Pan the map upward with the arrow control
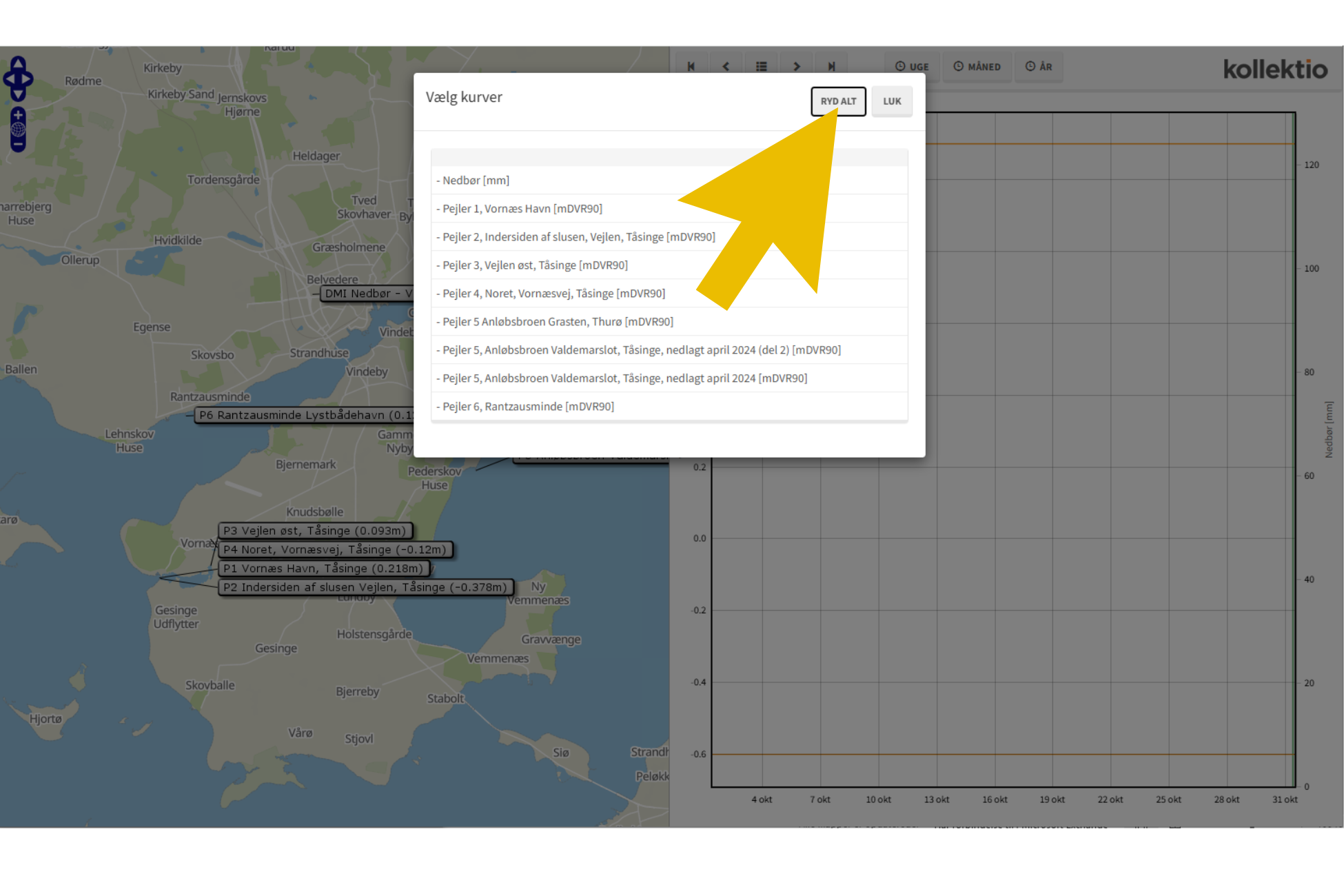 18,63
